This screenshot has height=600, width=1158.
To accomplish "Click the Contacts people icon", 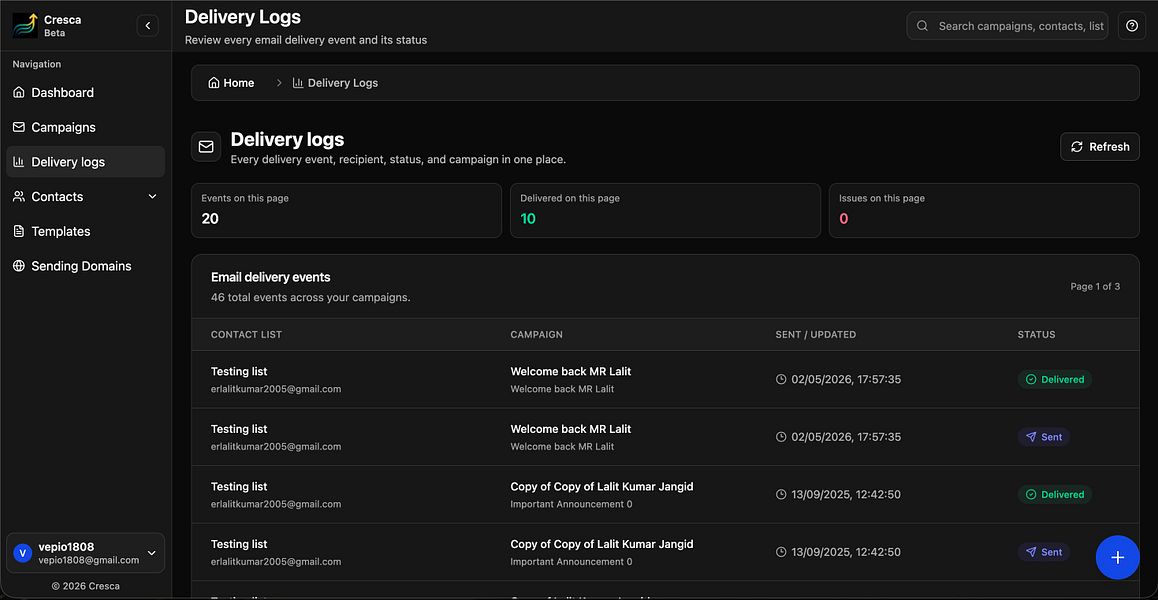I will point(19,197).
